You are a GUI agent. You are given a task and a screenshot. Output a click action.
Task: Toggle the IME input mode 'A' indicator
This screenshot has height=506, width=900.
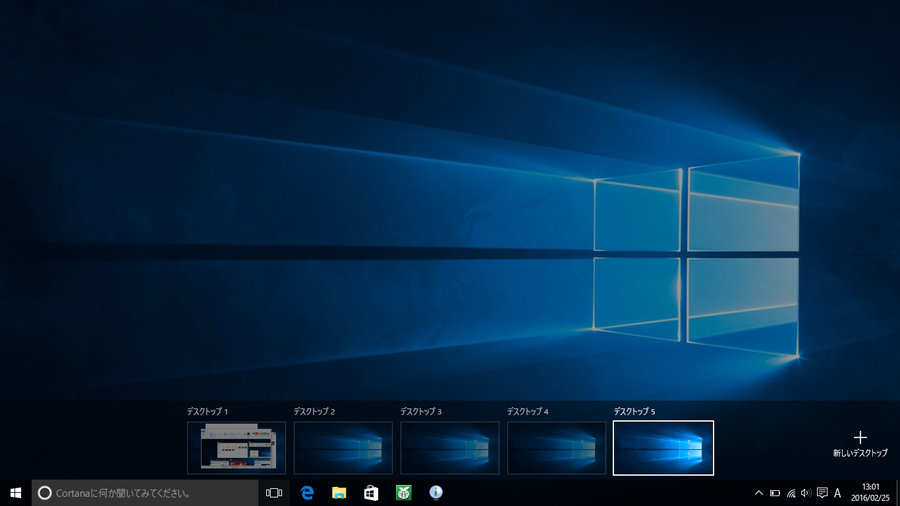coord(838,493)
